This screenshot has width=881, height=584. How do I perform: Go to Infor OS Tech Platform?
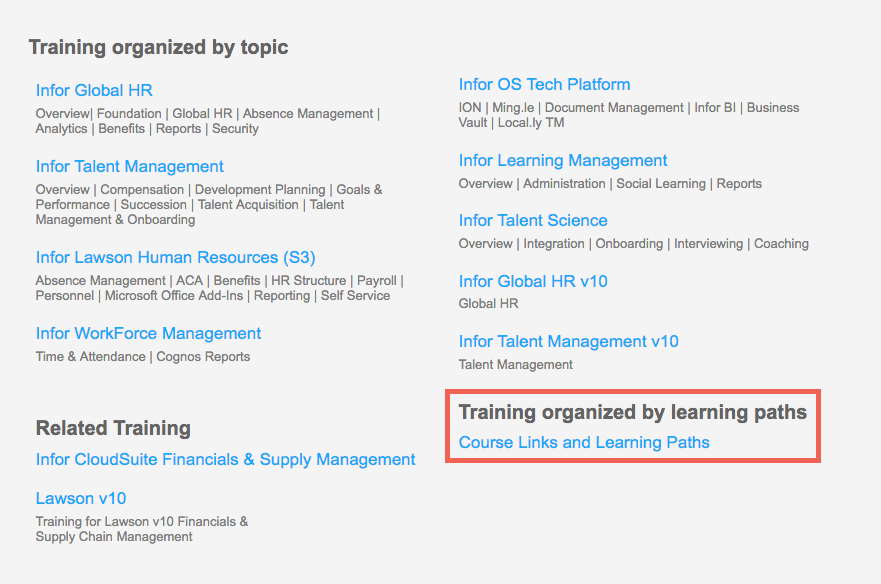(x=544, y=84)
